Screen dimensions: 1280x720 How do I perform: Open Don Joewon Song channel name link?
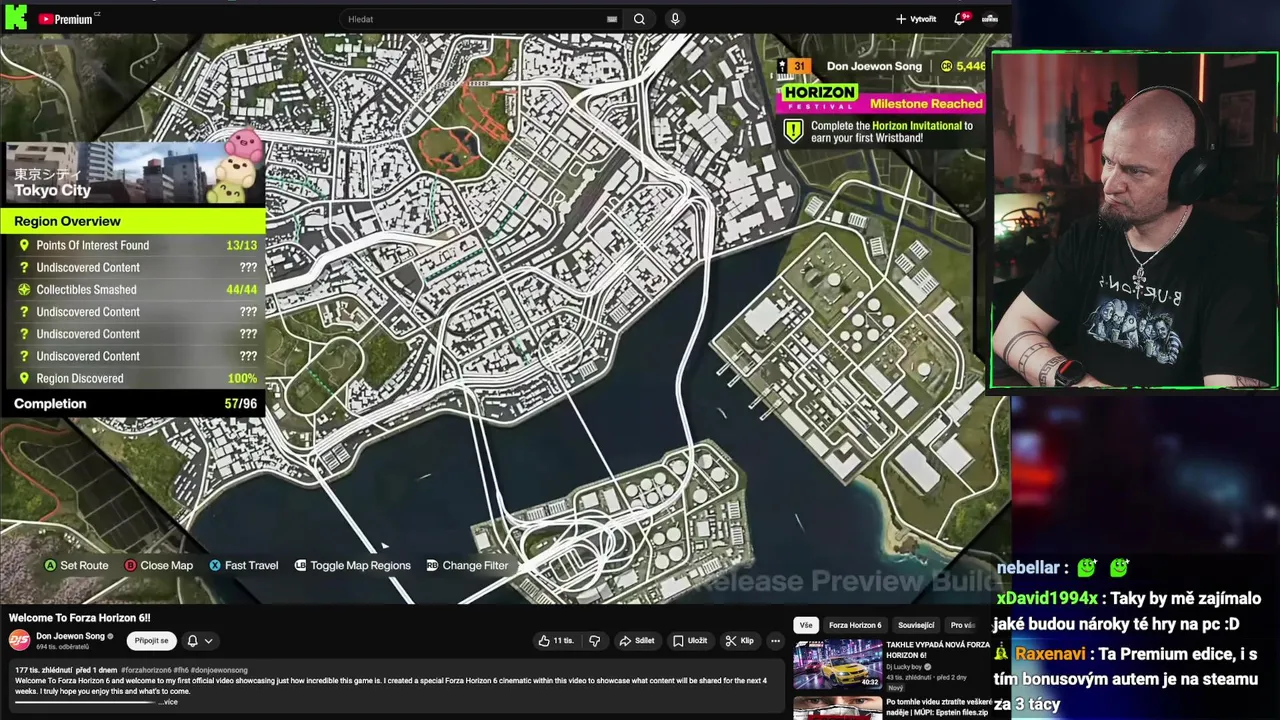tap(70, 636)
